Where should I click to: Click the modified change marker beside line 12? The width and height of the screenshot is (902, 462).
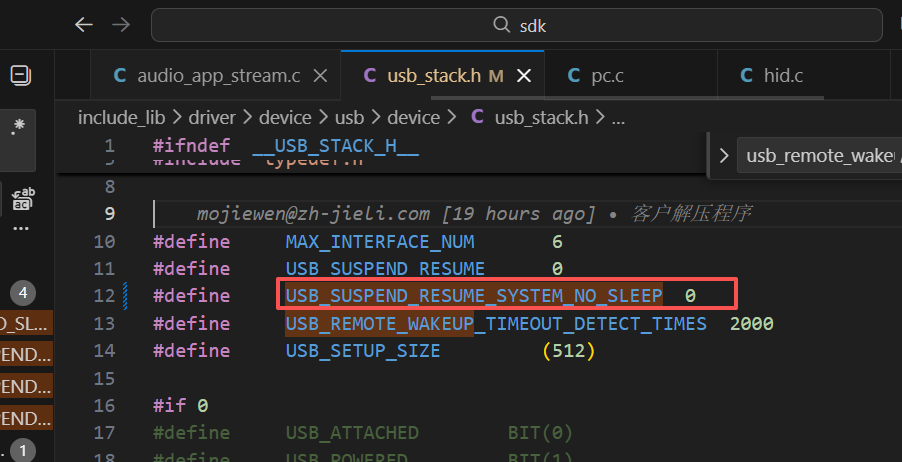click(x=125, y=296)
